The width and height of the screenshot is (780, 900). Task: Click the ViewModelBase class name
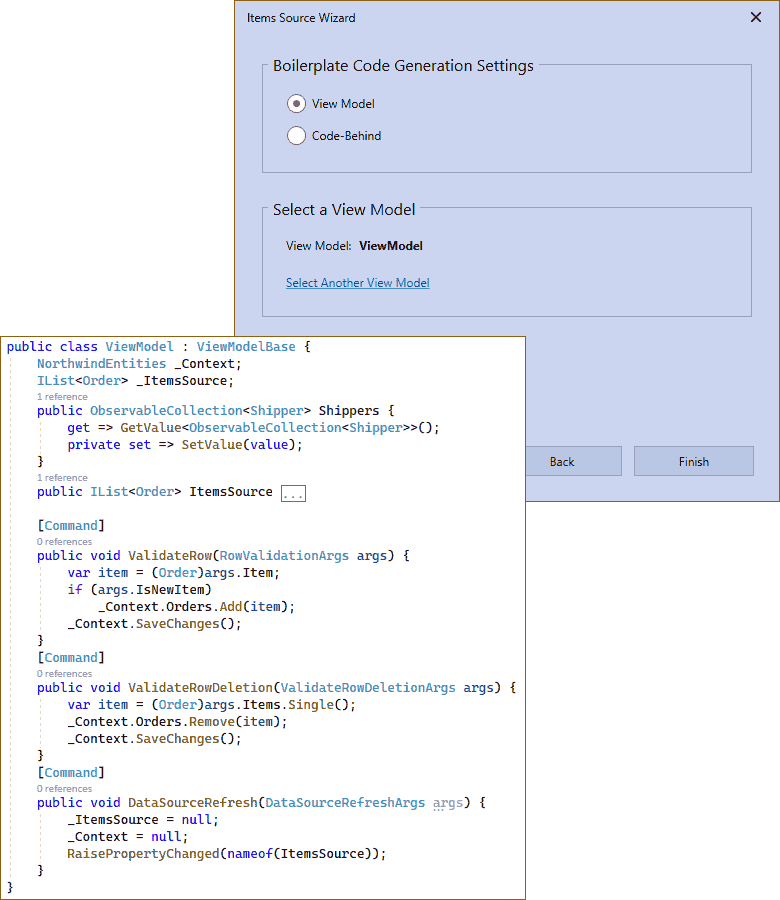(246, 347)
